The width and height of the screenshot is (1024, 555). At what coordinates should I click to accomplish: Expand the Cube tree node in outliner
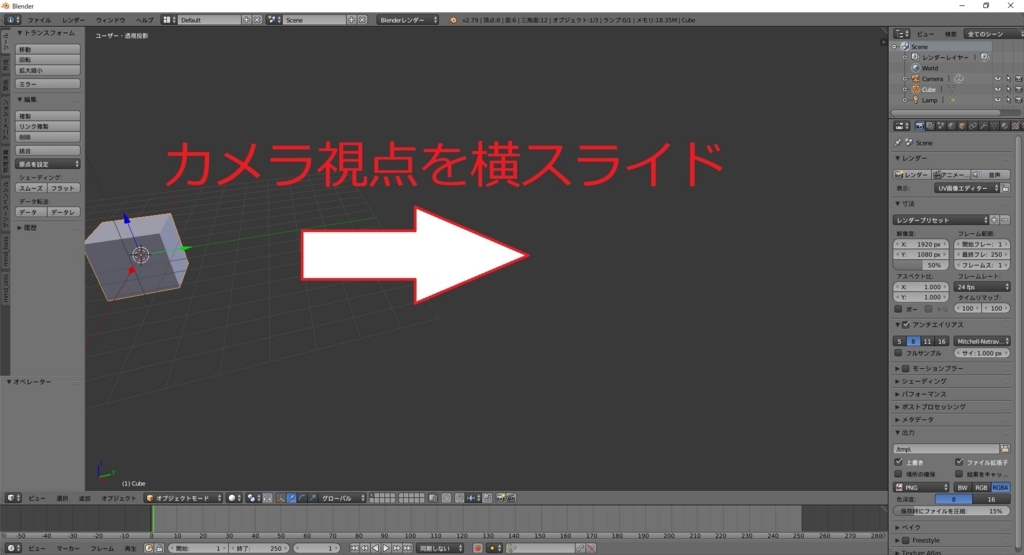pyautogui.click(x=904, y=89)
